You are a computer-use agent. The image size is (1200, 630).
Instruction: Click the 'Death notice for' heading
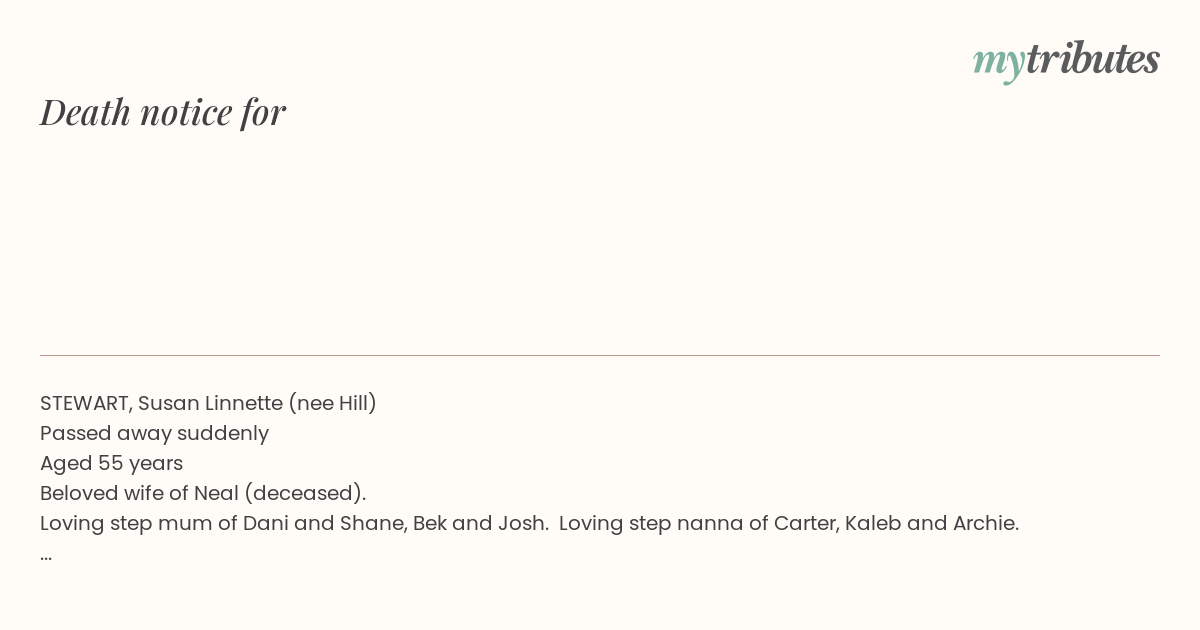pos(163,112)
